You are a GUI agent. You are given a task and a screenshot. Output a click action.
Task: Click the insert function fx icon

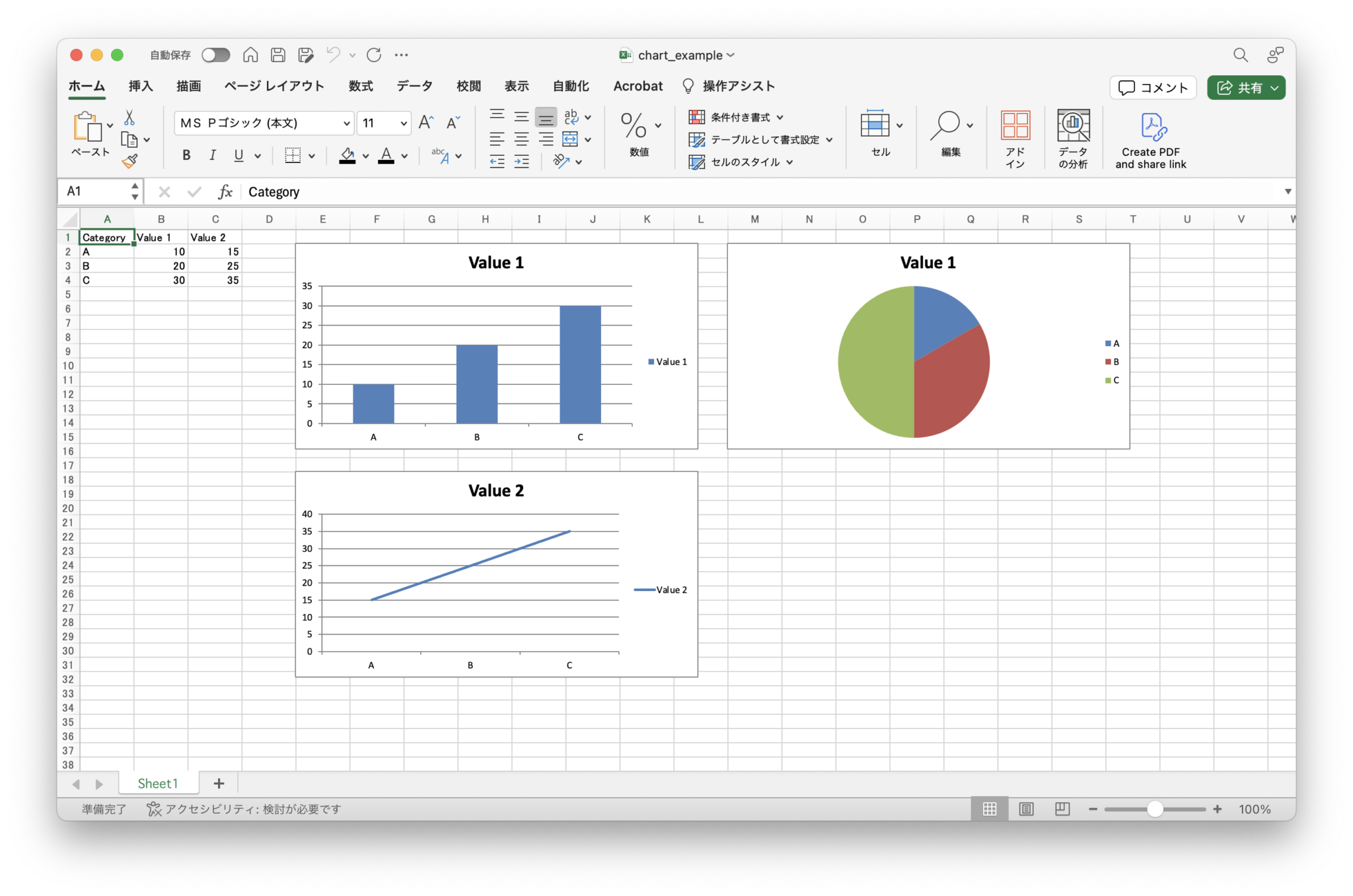tap(225, 192)
